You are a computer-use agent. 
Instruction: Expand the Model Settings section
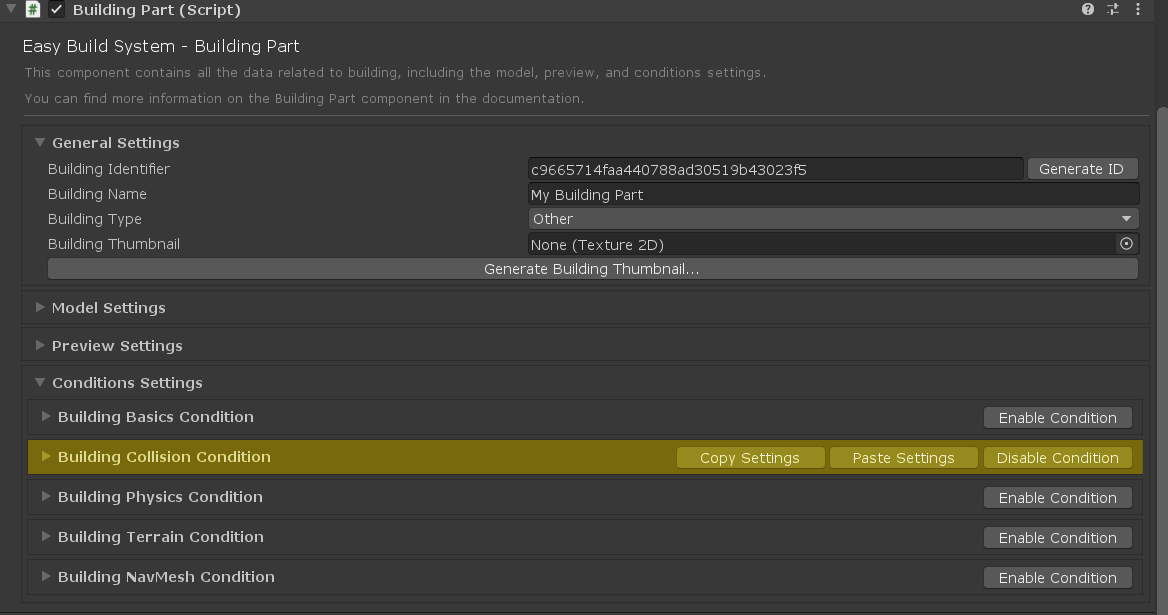40,308
